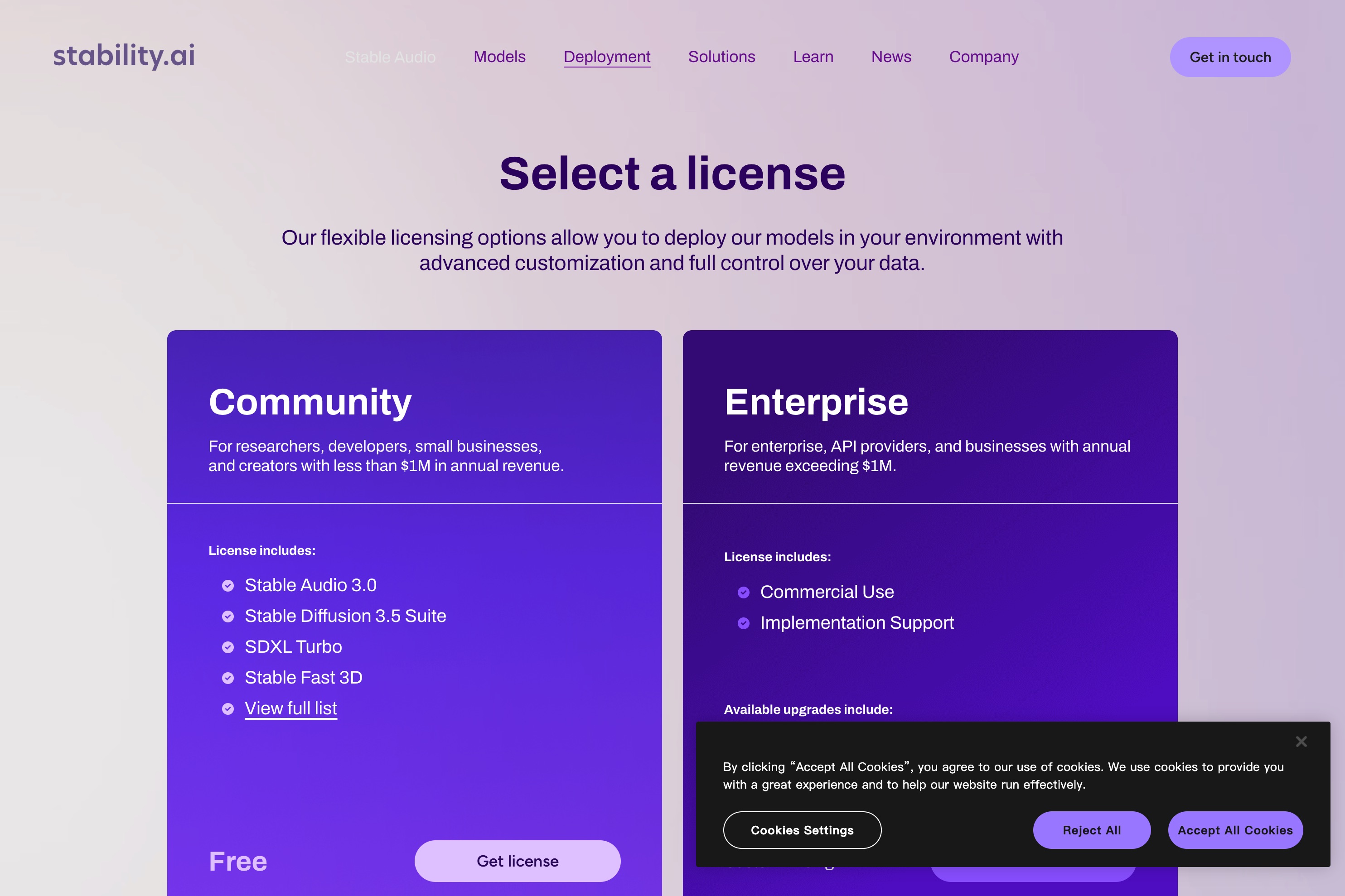Click the checkmark icon beside Commercial Use
This screenshot has height=896, width=1345.
pyautogui.click(x=744, y=593)
